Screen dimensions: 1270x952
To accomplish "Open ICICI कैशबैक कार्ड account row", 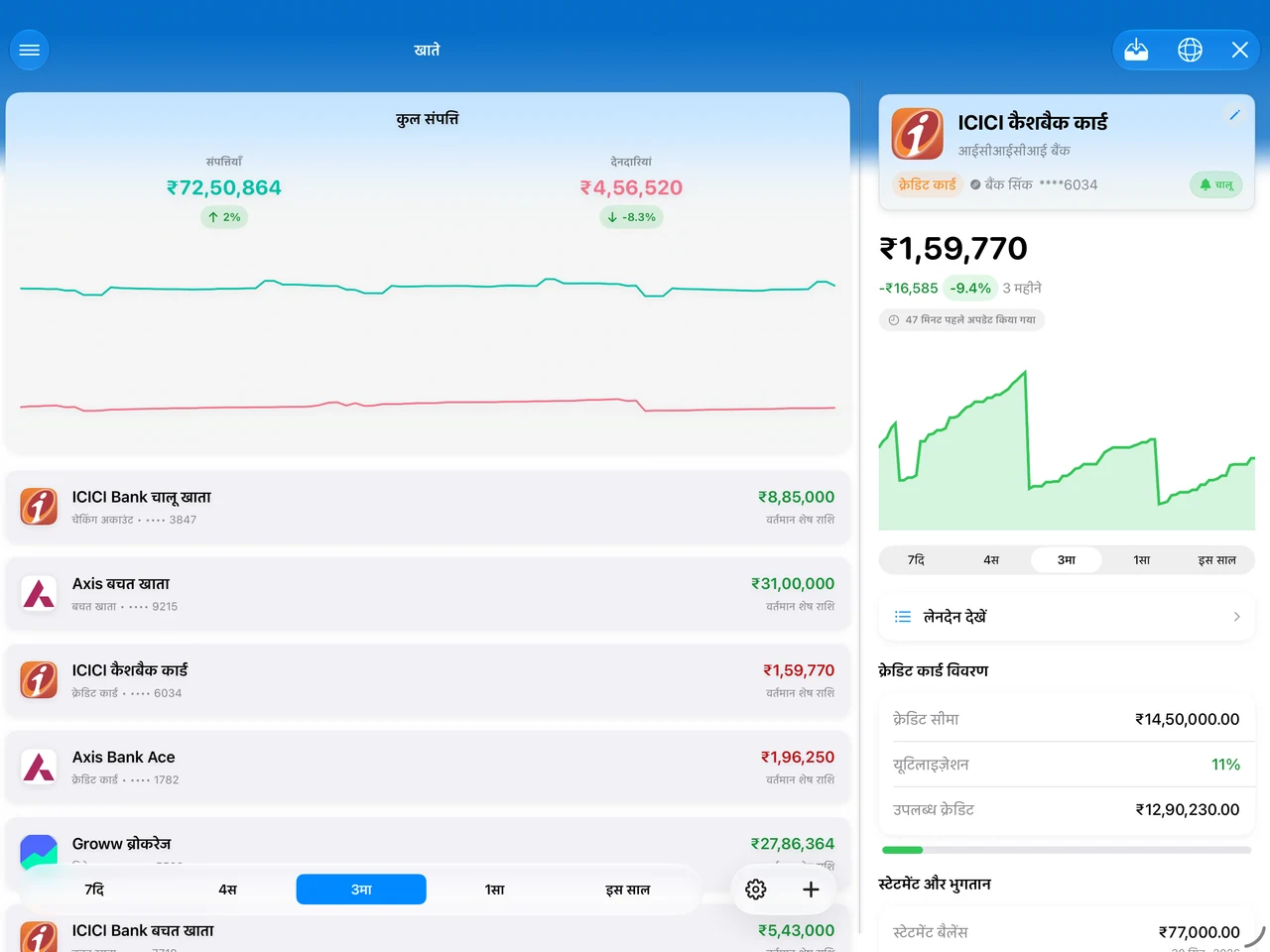I will (x=428, y=680).
